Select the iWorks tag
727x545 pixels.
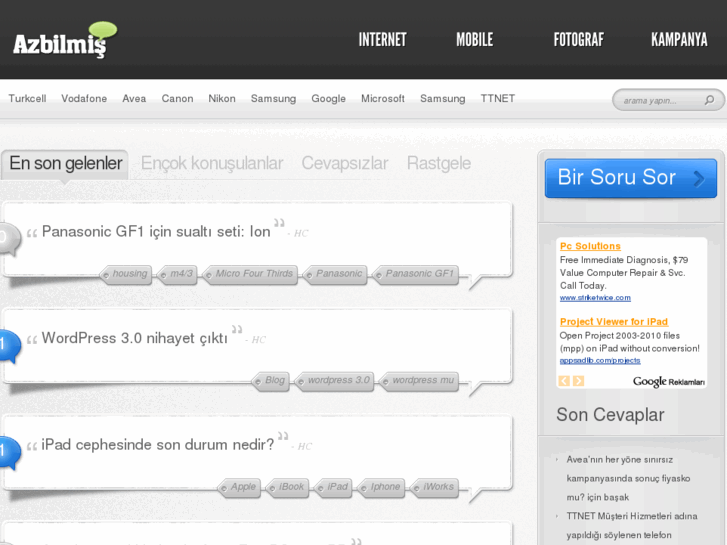pyautogui.click(x=434, y=487)
